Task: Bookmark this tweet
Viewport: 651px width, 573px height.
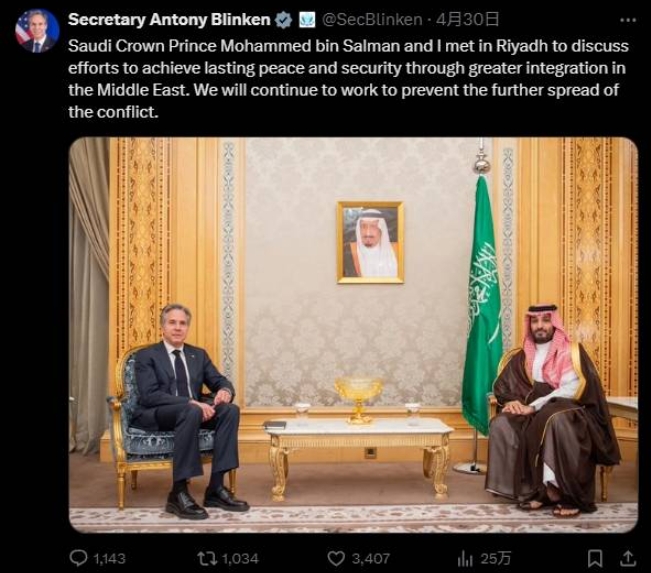Action: pos(594,558)
